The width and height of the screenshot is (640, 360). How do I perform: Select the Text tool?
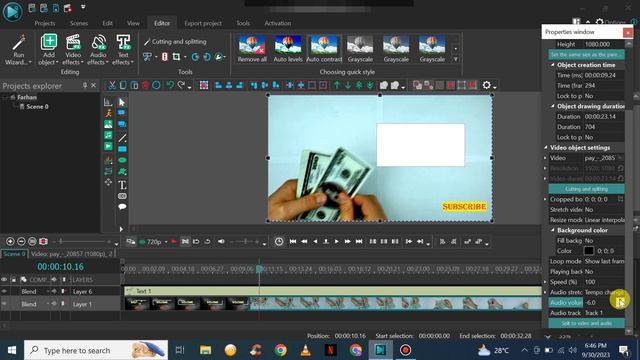122,185
